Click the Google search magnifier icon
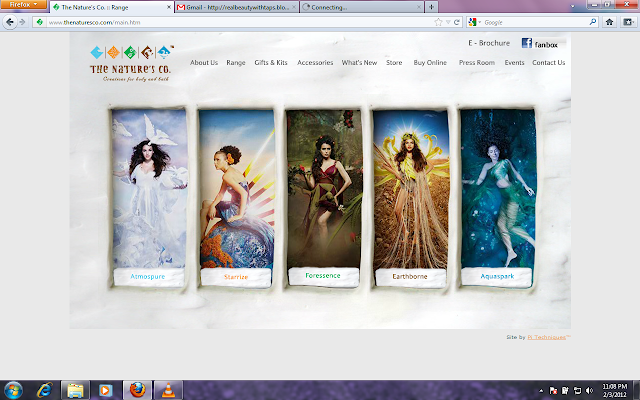Image resolution: width=640 pixels, height=400 pixels. (593, 22)
